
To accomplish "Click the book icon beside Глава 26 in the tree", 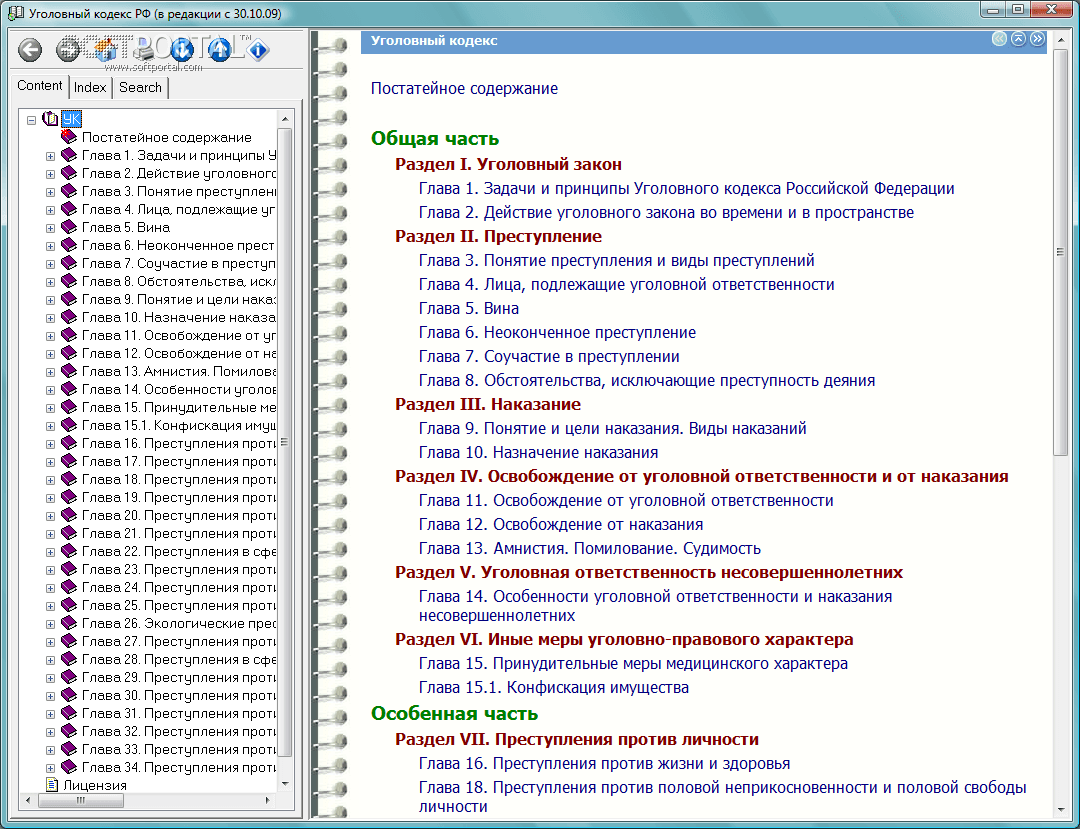I will click(x=69, y=622).
